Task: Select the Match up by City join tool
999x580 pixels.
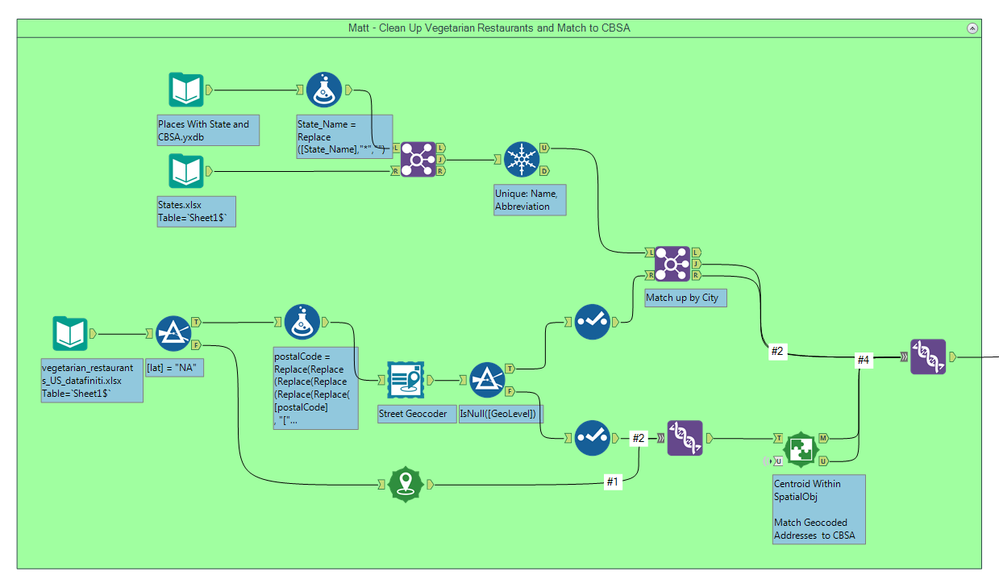Action: coord(672,264)
